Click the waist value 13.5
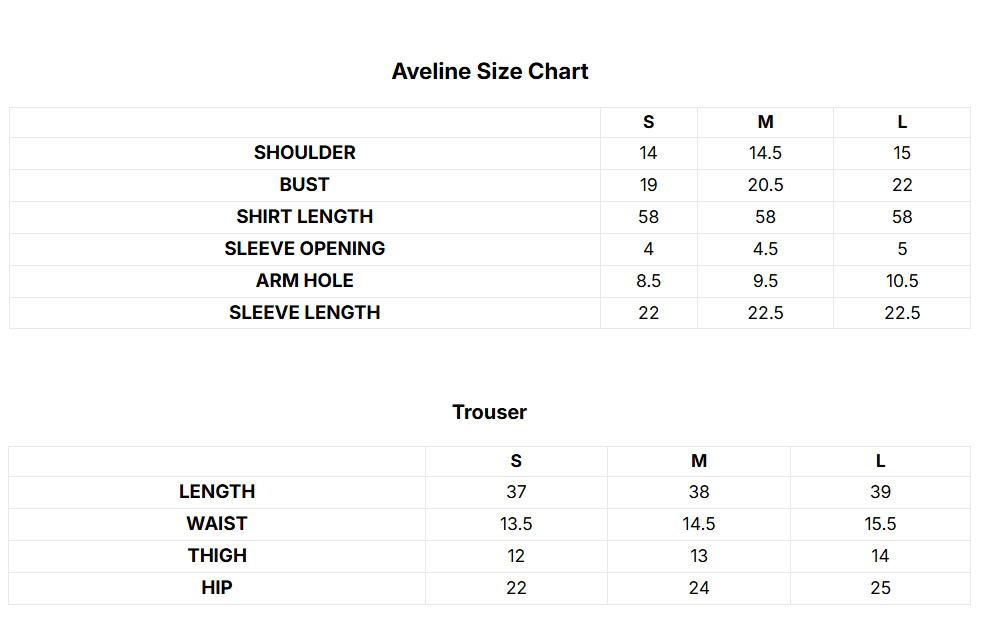This screenshot has height=627, width=983. click(x=516, y=524)
